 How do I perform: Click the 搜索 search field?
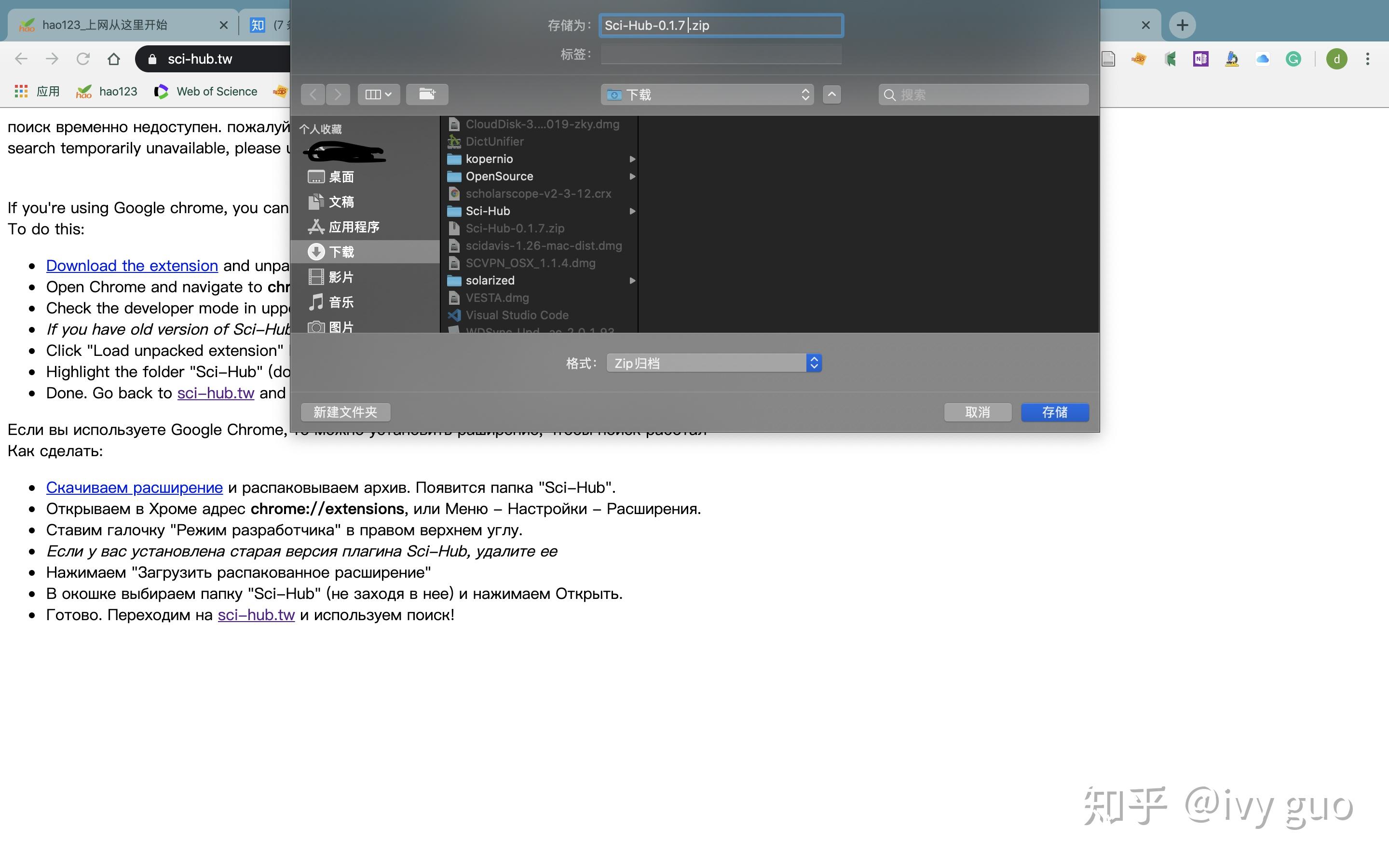click(983, 95)
